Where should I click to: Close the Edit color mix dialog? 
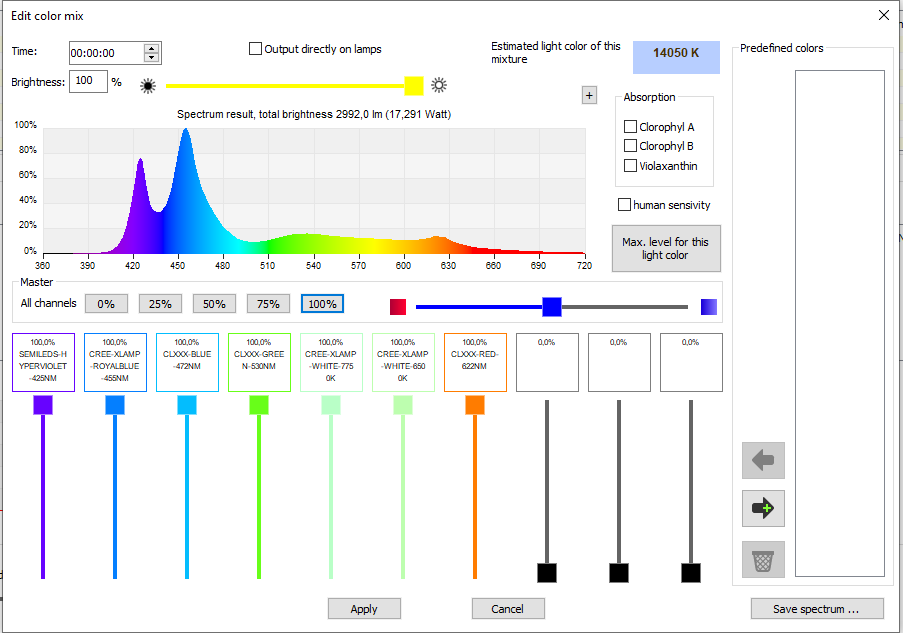point(884,16)
